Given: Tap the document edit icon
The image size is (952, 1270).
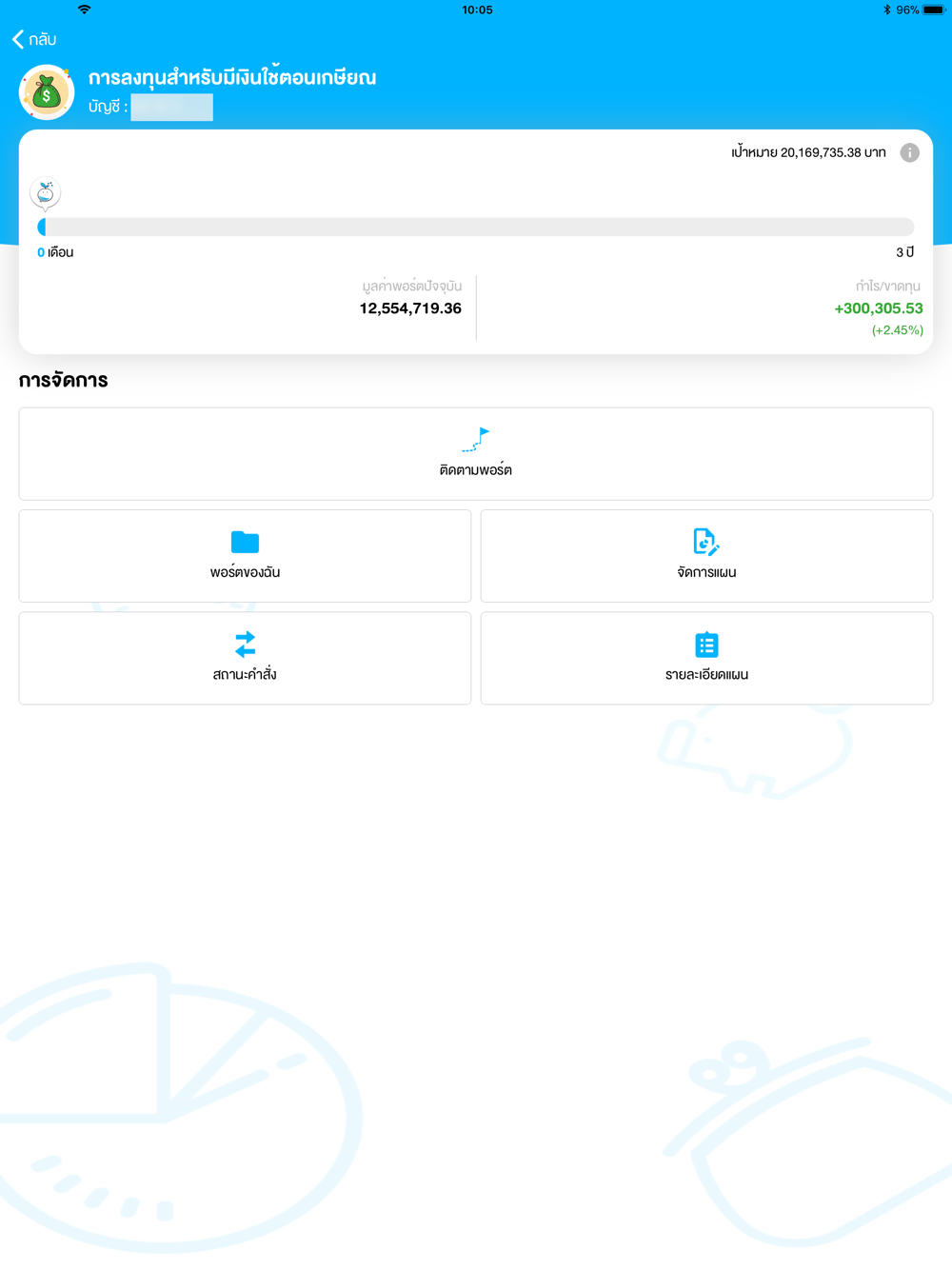Looking at the screenshot, I should [706, 542].
